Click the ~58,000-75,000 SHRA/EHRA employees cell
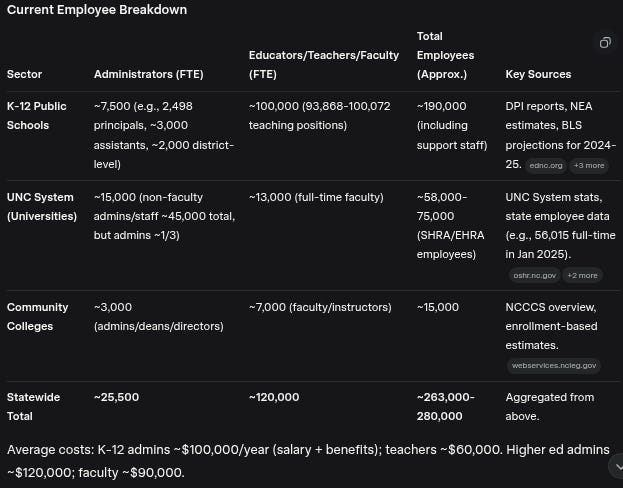This screenshot has width=623, height=488. click(x=450, y=226)
